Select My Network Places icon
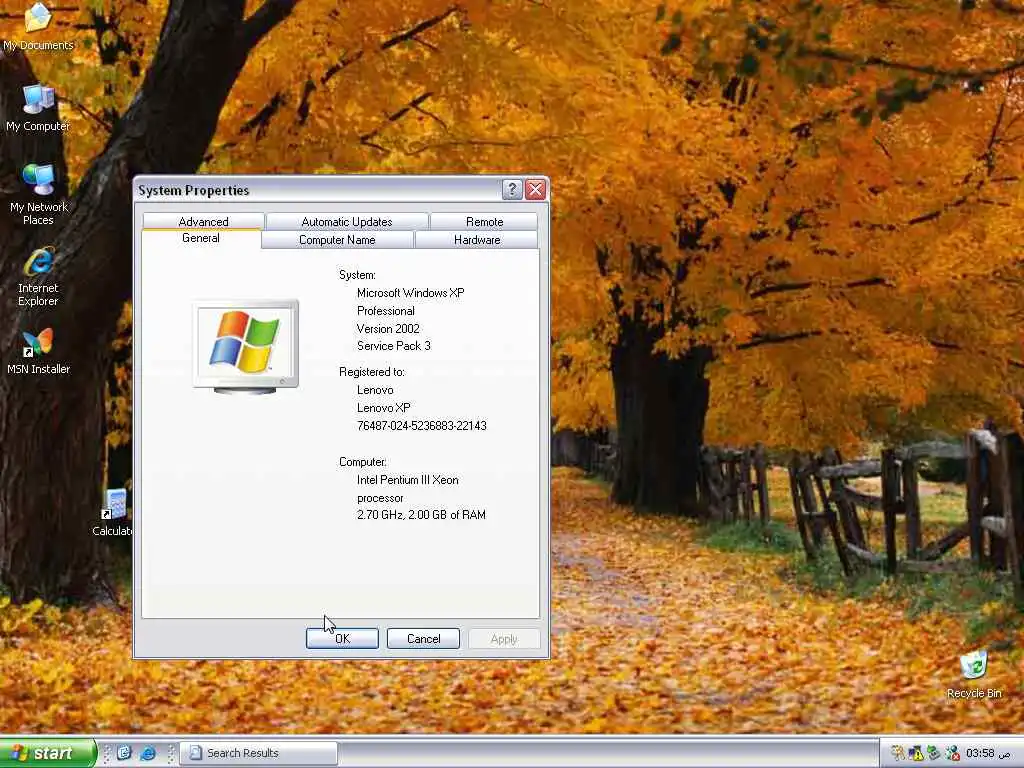This screenshot has width=1024, height=768. click(39, 195)
